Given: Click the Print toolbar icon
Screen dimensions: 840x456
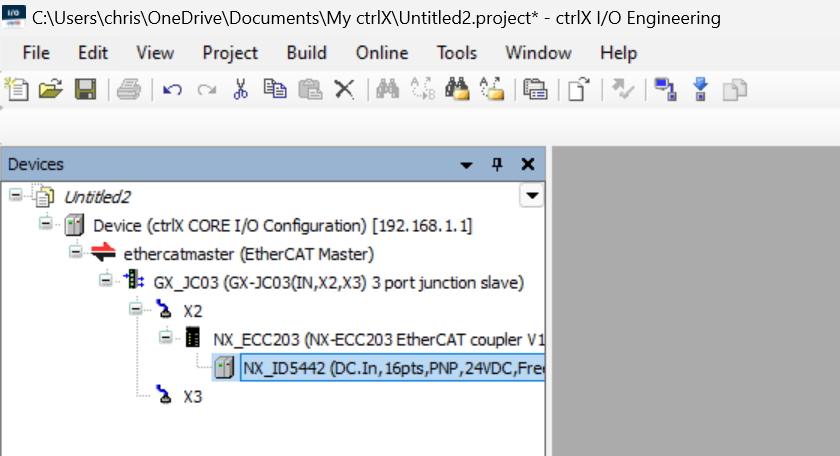Looking at the screenshot, I should (x=129, y=89).
